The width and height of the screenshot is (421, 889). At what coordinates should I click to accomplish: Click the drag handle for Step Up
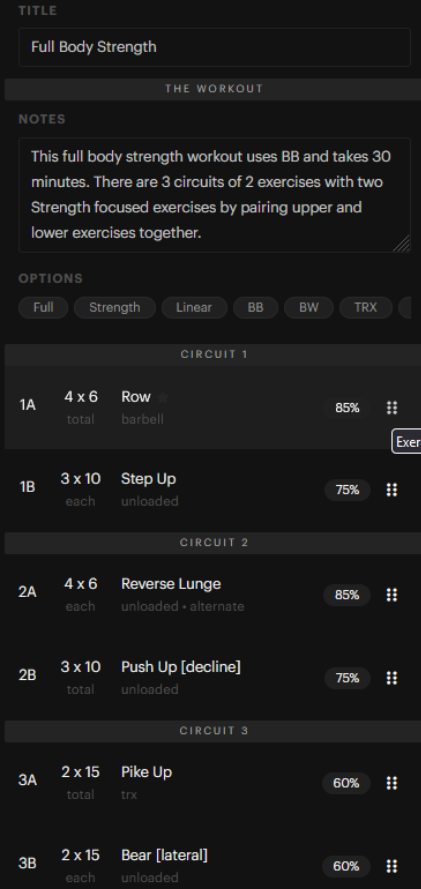[392, 489]
